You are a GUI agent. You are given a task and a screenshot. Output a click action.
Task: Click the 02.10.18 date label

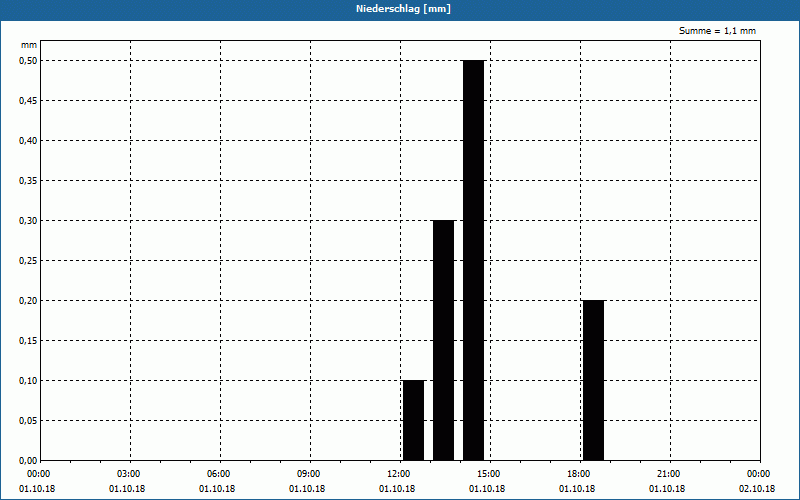[757, 489]
